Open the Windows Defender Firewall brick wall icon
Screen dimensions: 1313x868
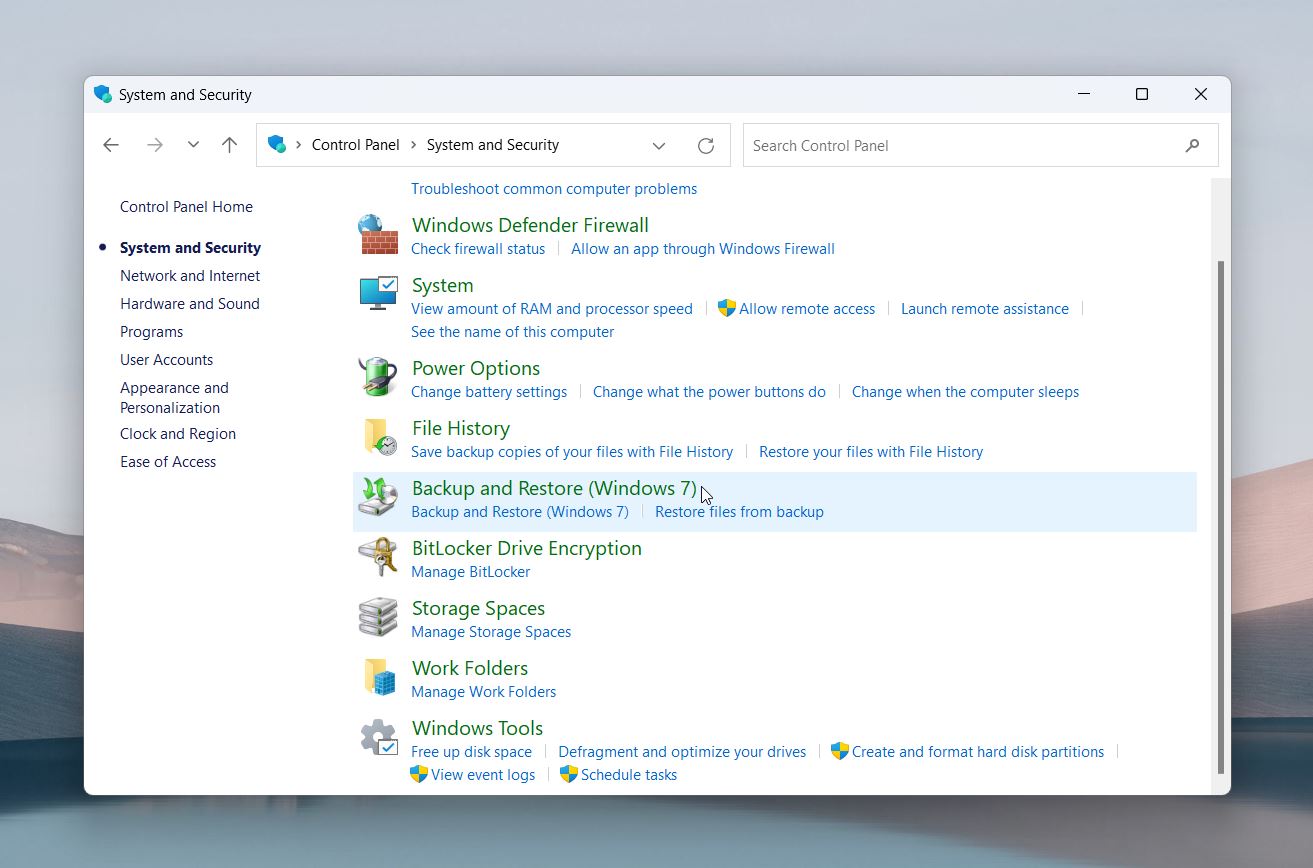click(x=378, y=236)
